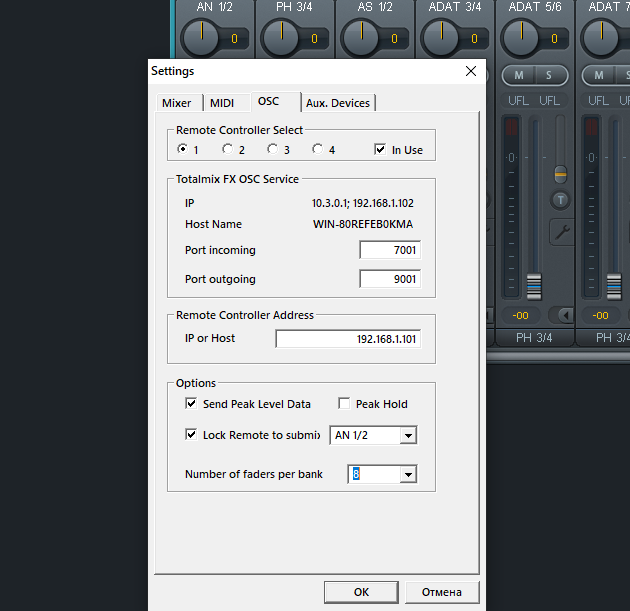This screenshot has height=611, width=630.
Task: Mute the rightmost cut-off channel with M
Action: tap(599, 75)
